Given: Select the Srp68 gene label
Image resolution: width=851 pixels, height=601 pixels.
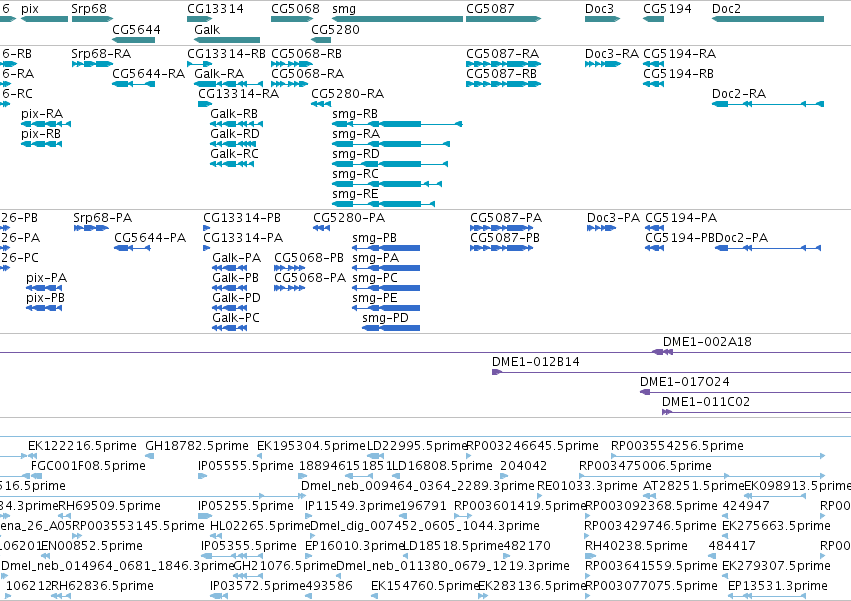Looking at the screenshot, I should [x=89, y=9].
